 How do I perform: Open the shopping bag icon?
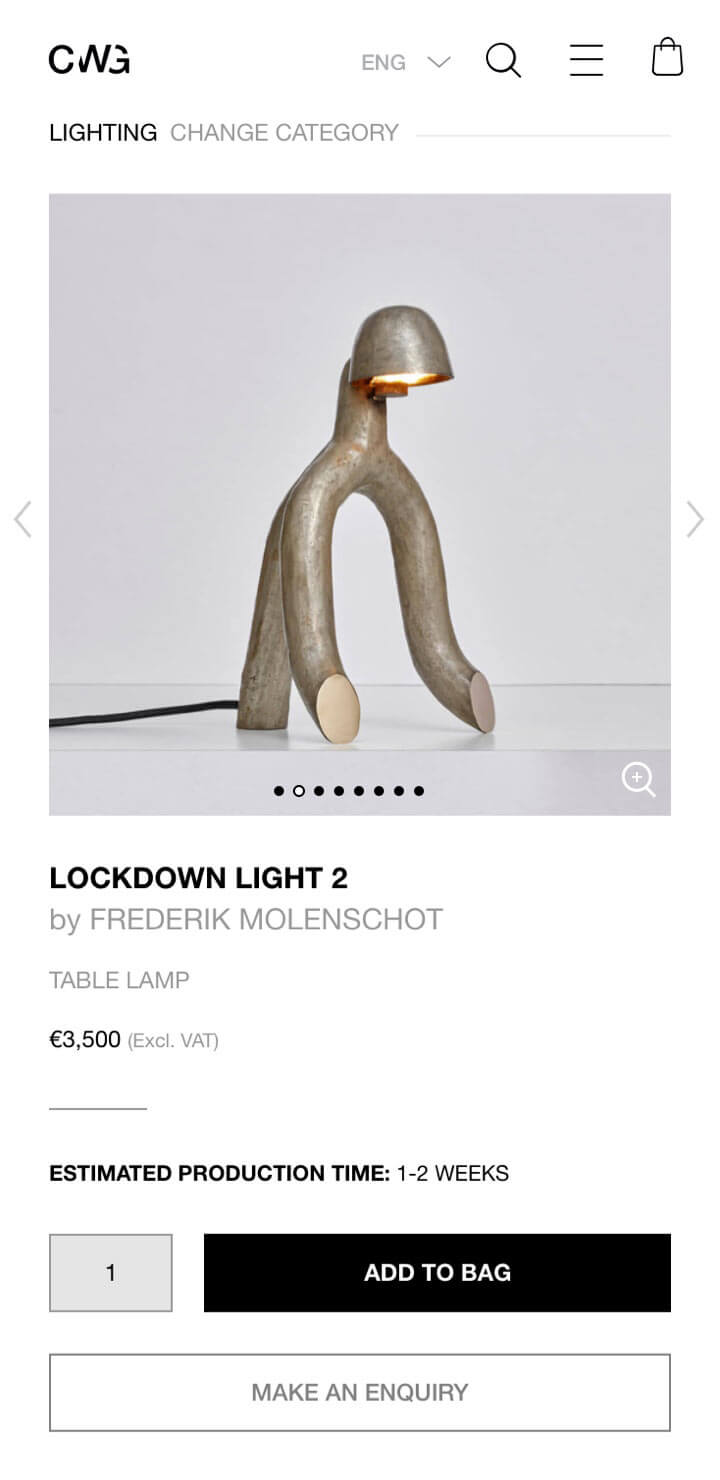(667, 58)
